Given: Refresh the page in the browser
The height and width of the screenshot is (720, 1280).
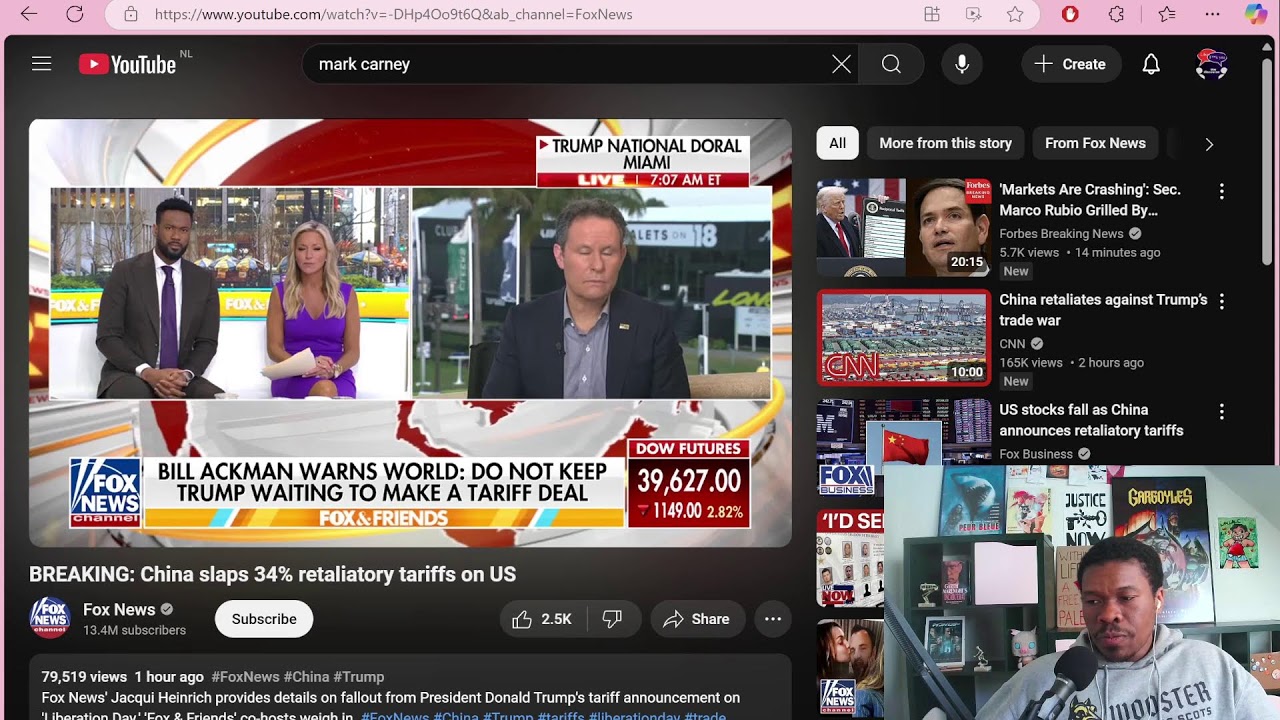Looking at the screenshot, I should (x=75, y=14).
